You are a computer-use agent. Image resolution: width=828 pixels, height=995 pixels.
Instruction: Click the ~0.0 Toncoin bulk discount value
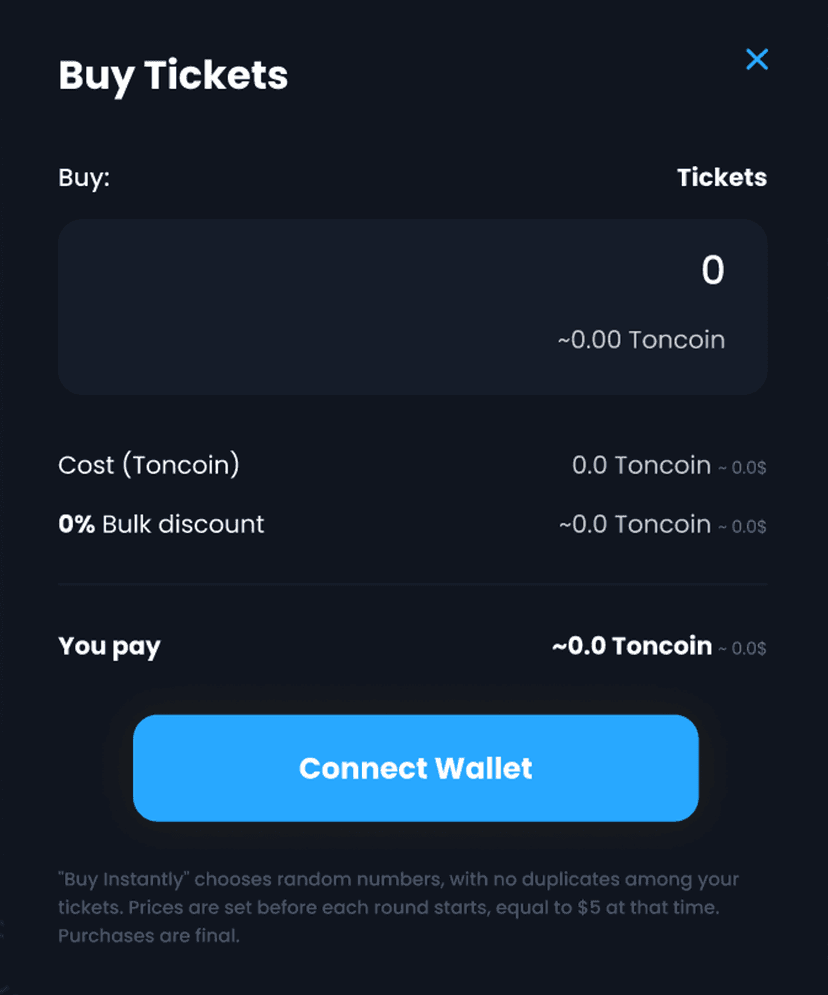(635, 524)
